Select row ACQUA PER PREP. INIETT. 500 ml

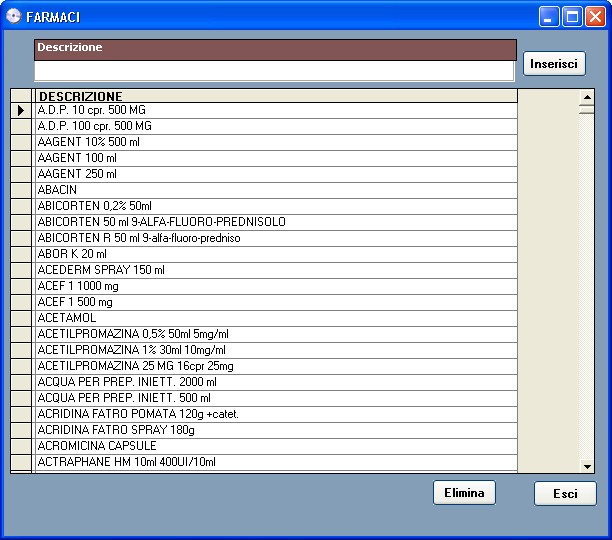click(x=276, y=399)
